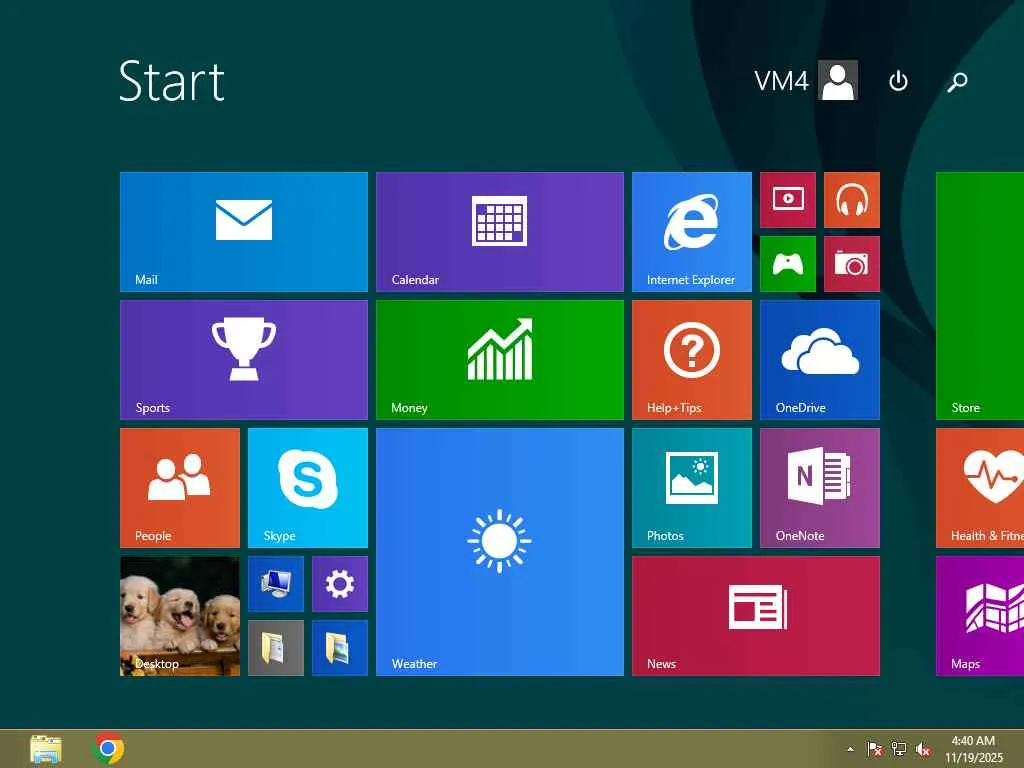Open the PC settings gear tile
Screen dimensions: 1024x768
tap(340, 584)
